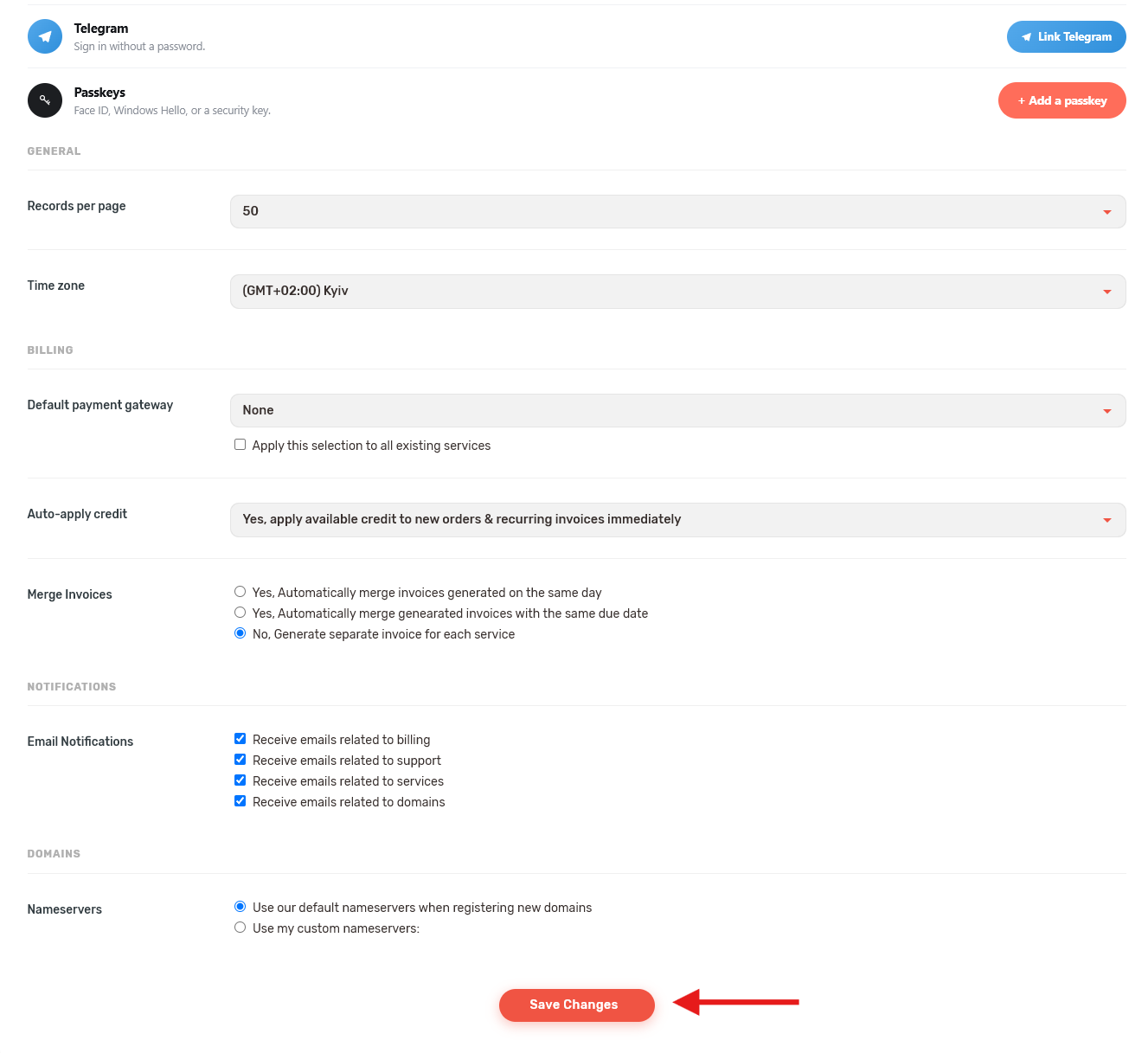Select No, generate separate invoice option

pyautogui.click(x=241, y=633)
